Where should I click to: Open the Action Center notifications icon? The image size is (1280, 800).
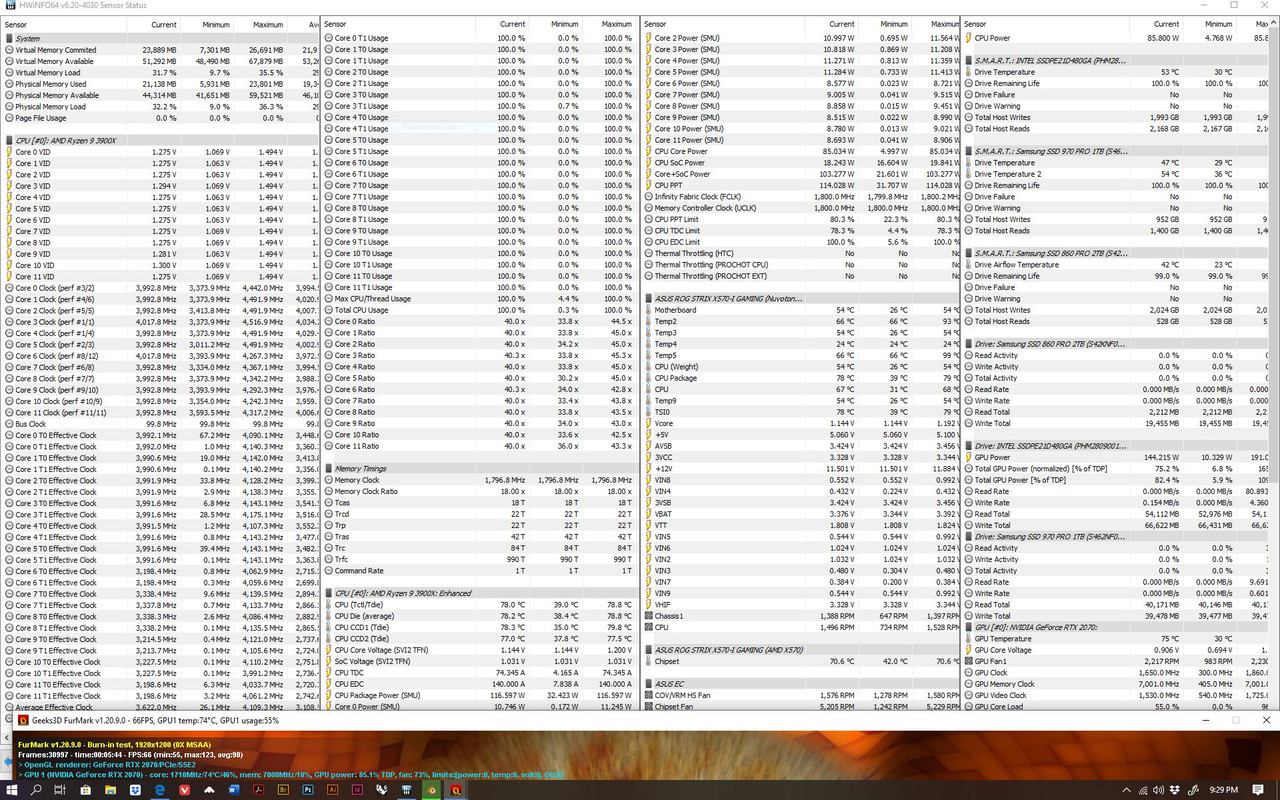pos(1257,790)
